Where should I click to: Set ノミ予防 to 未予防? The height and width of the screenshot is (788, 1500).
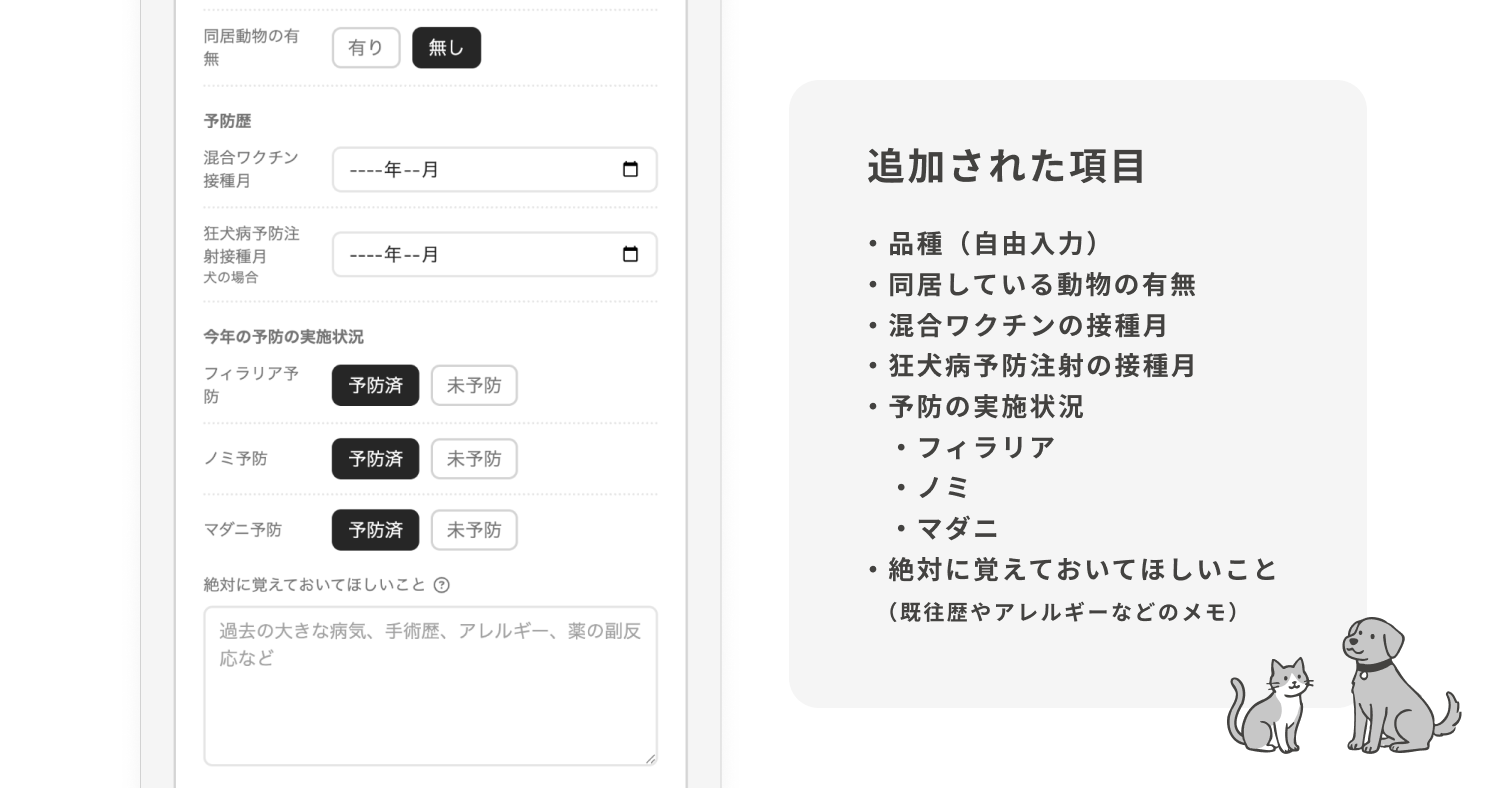474,459
